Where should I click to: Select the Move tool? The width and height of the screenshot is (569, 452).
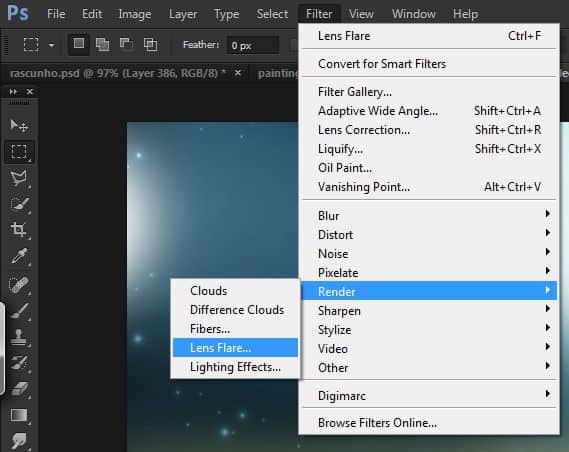19,126
